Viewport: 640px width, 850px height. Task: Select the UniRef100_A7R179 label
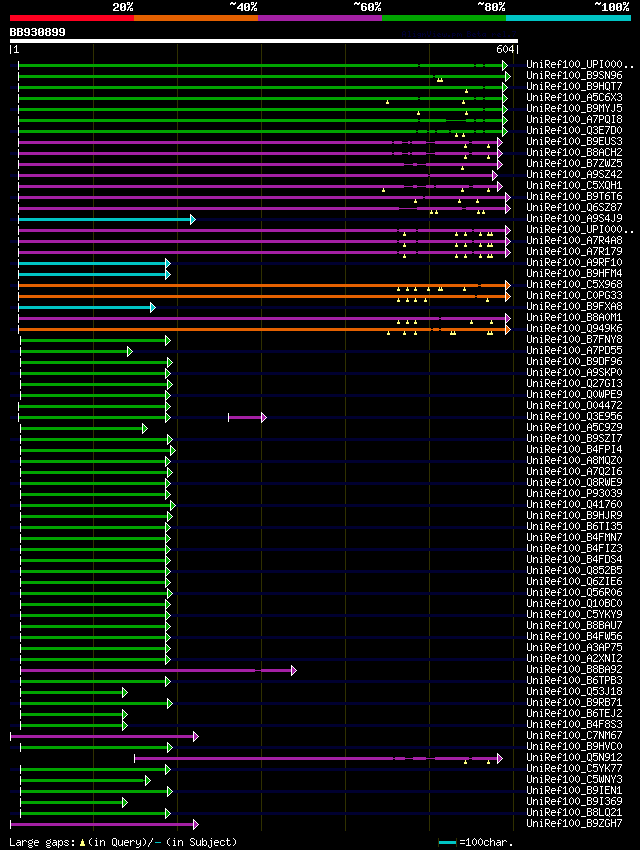point(574,251)
